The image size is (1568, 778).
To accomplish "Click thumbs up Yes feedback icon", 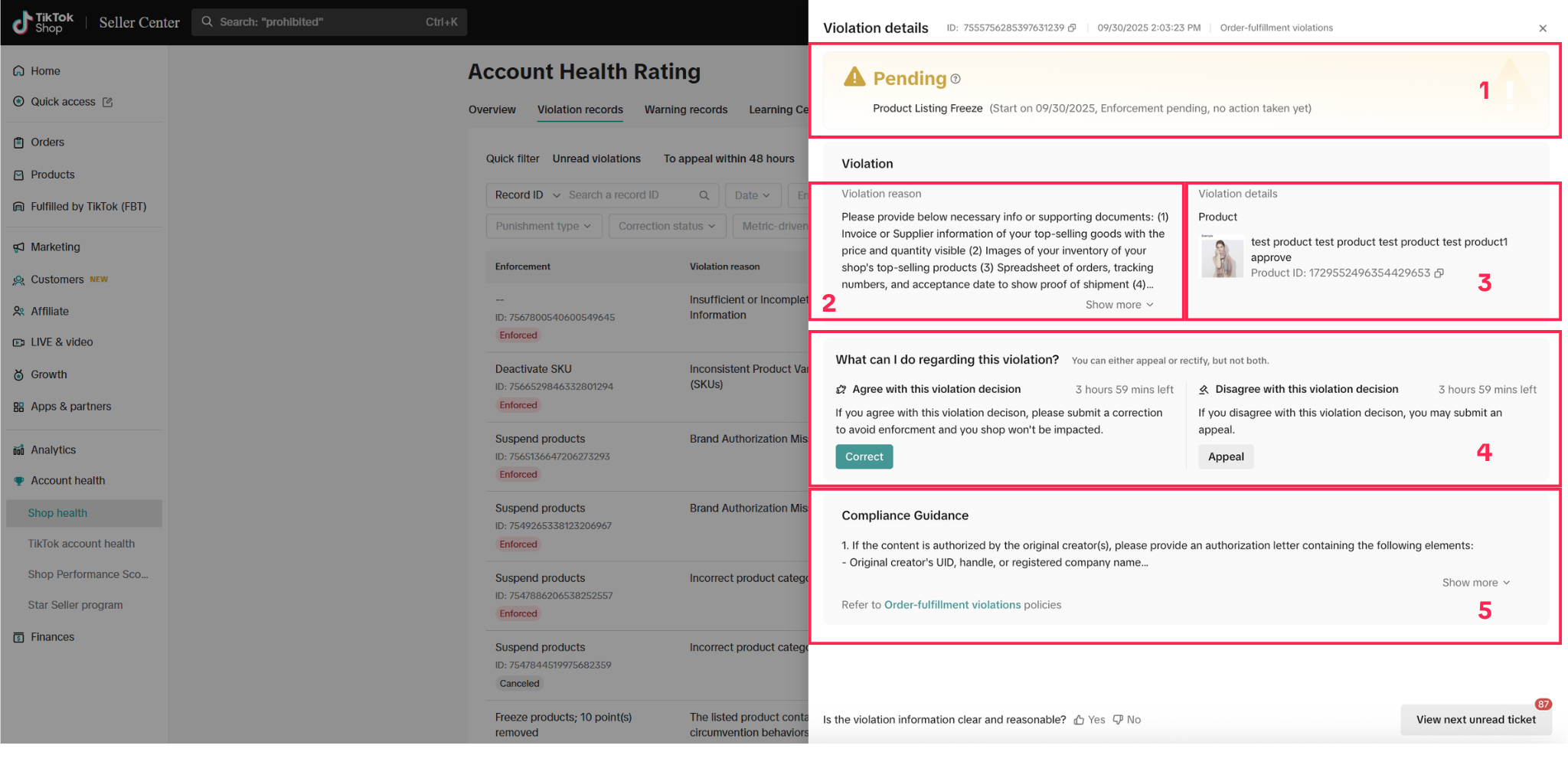I will [x=1080, y=720].
